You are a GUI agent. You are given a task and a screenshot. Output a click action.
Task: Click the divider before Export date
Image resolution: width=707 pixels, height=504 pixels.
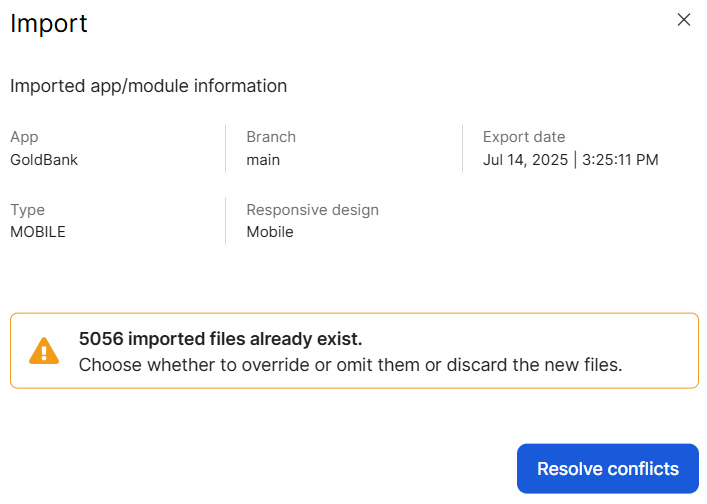(462, 149)
